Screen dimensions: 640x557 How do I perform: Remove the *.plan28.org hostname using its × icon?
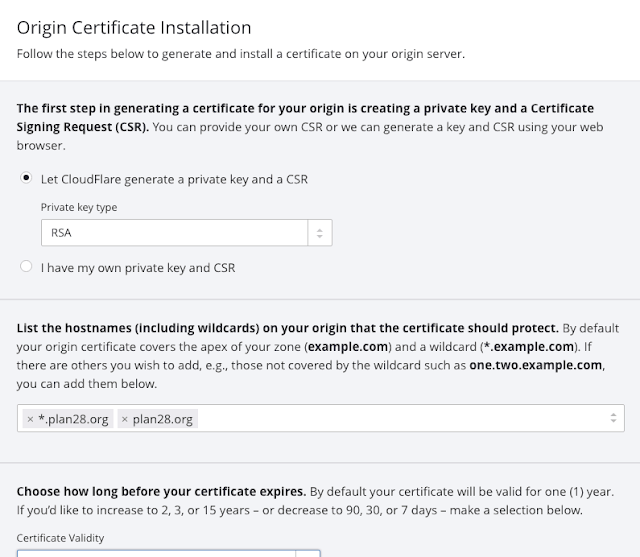pos(31,419)
